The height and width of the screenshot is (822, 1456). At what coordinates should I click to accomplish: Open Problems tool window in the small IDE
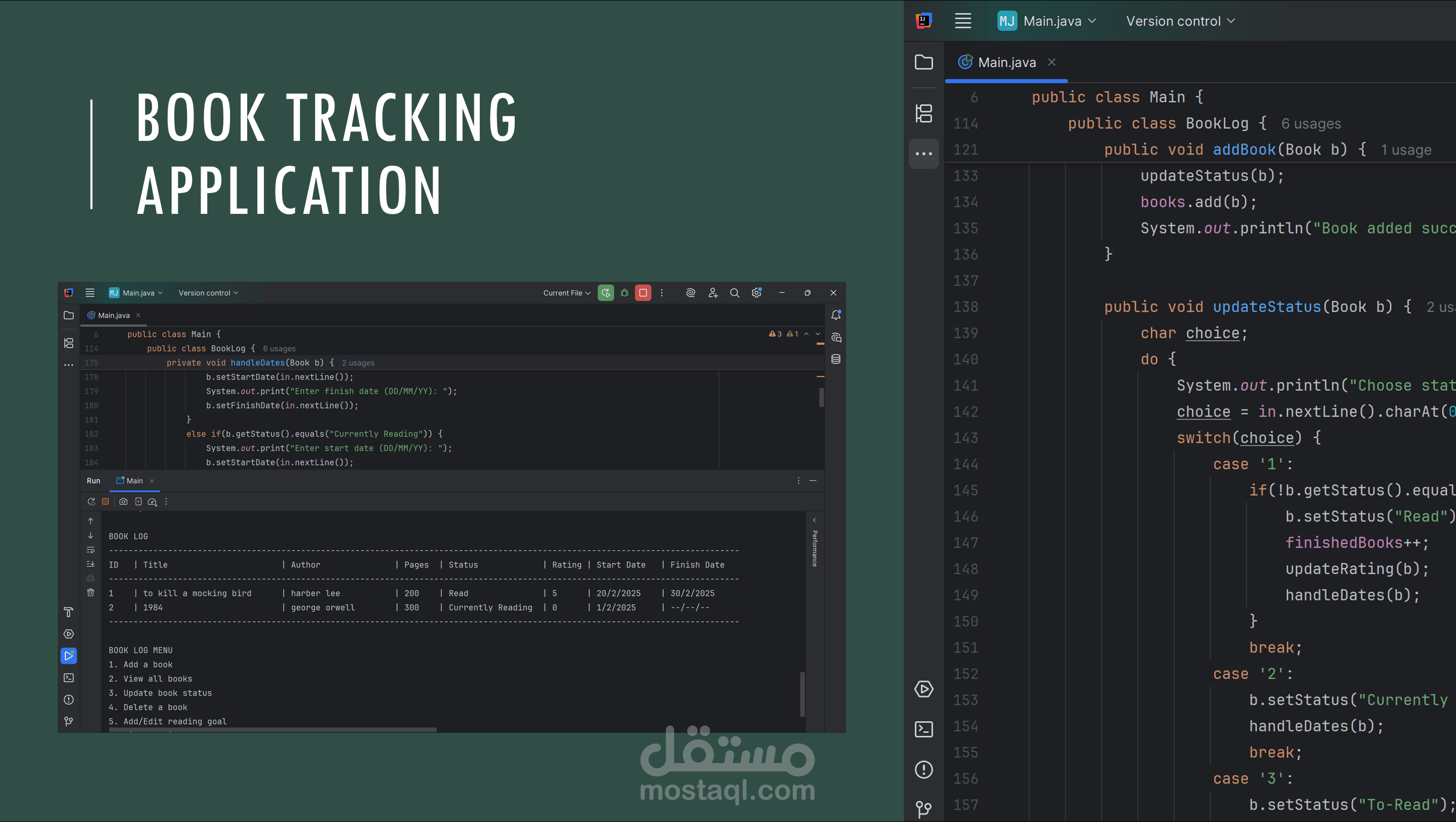(x=69, y=700)
